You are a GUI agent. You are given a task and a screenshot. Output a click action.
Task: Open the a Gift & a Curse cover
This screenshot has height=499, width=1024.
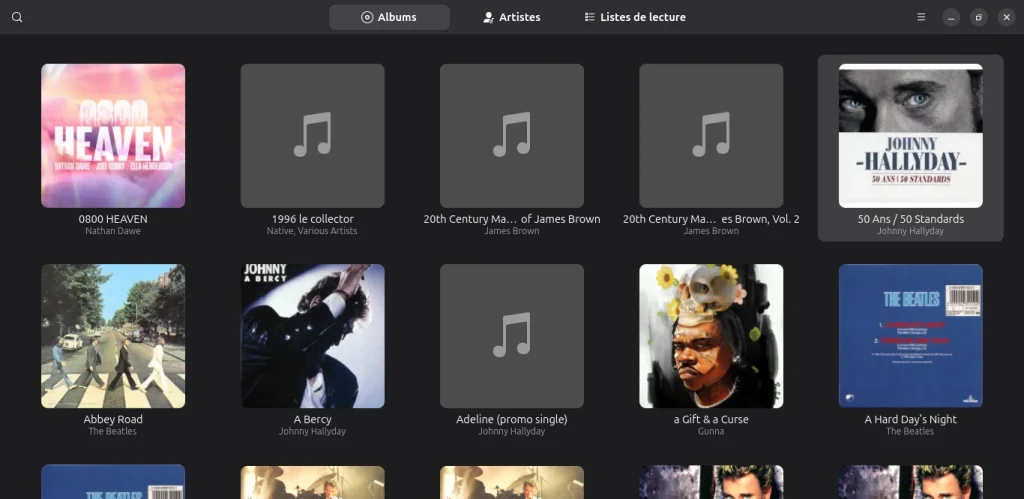point(711,336)
